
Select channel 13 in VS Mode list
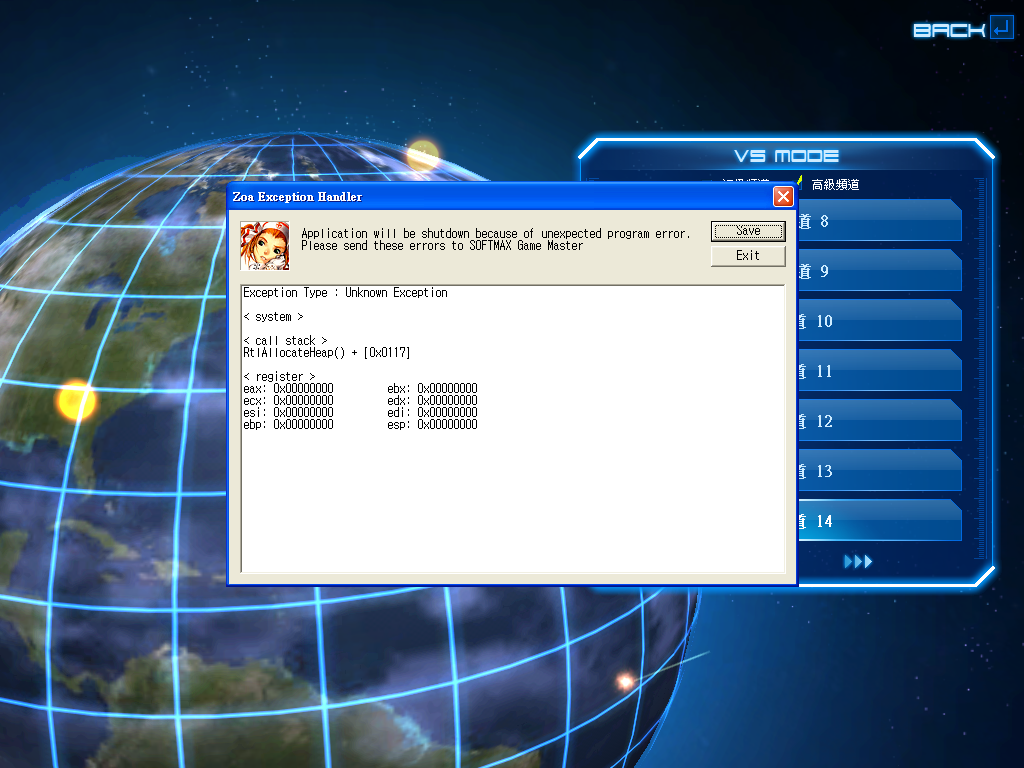point(879,470)
